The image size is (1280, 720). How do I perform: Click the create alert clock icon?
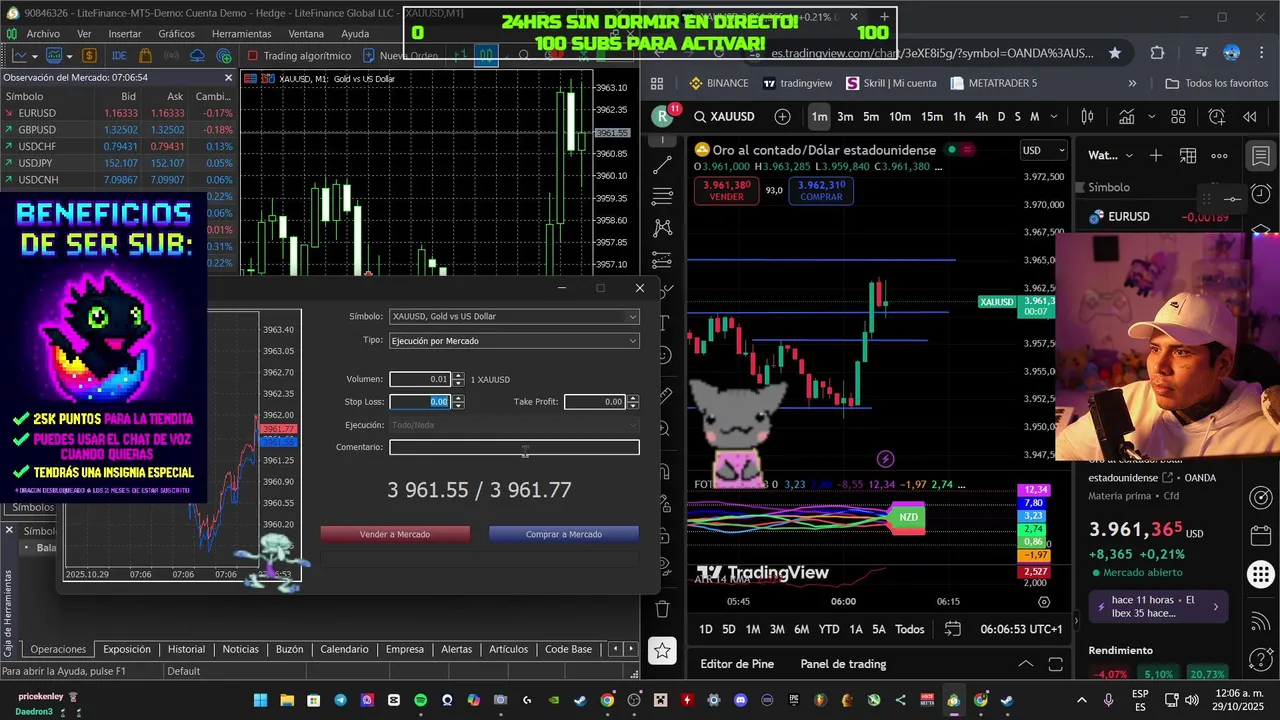click(1217, 116)
